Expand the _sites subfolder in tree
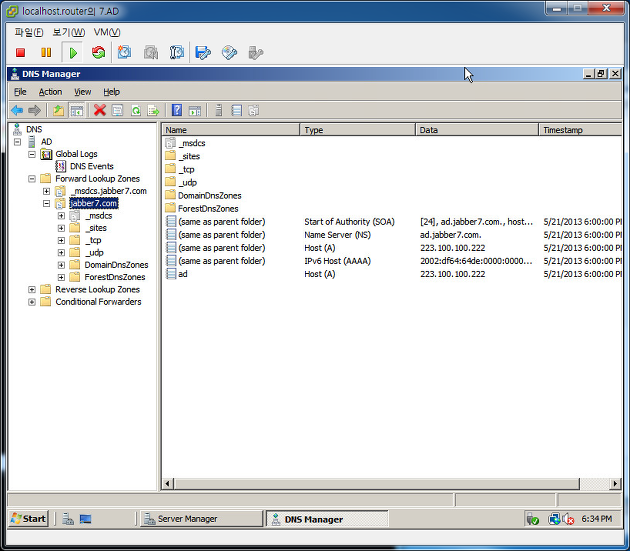 (61, 228)
